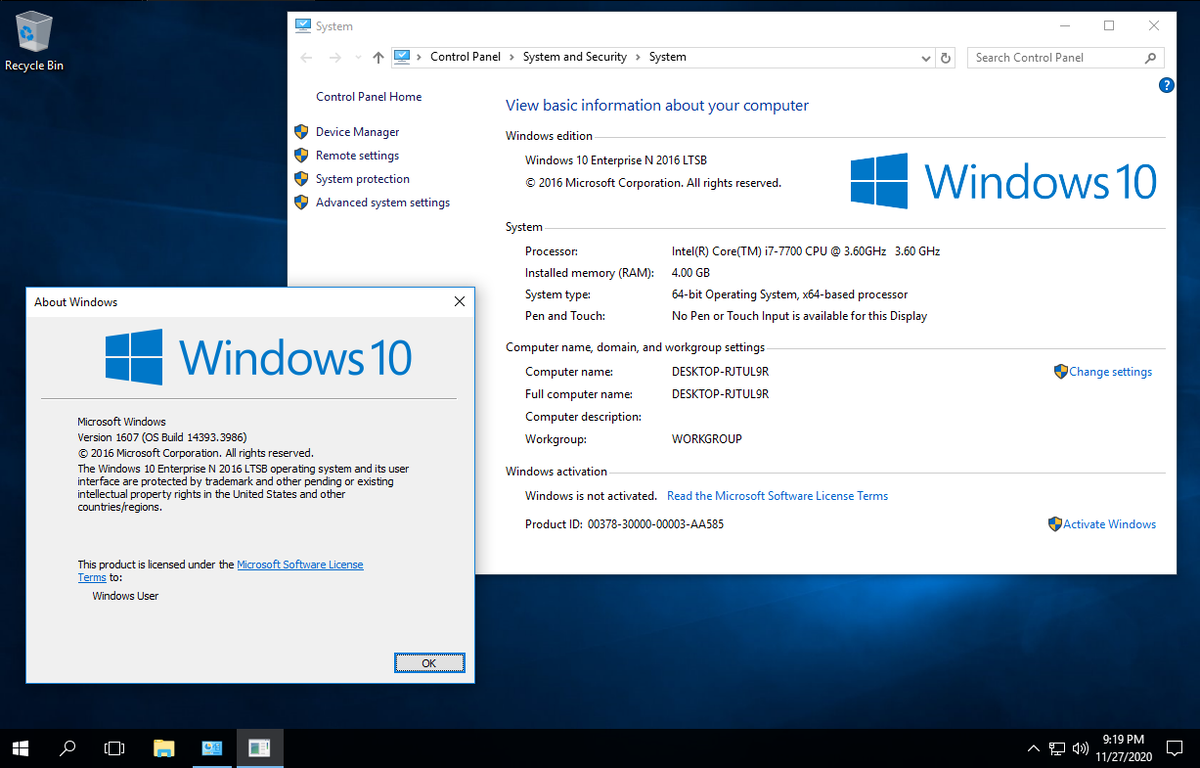Screen dimensions: 1200x768
Task: Click 'Version 1607 (OS Build 14393.3986)' text
Action: click(x=162, y=438)
